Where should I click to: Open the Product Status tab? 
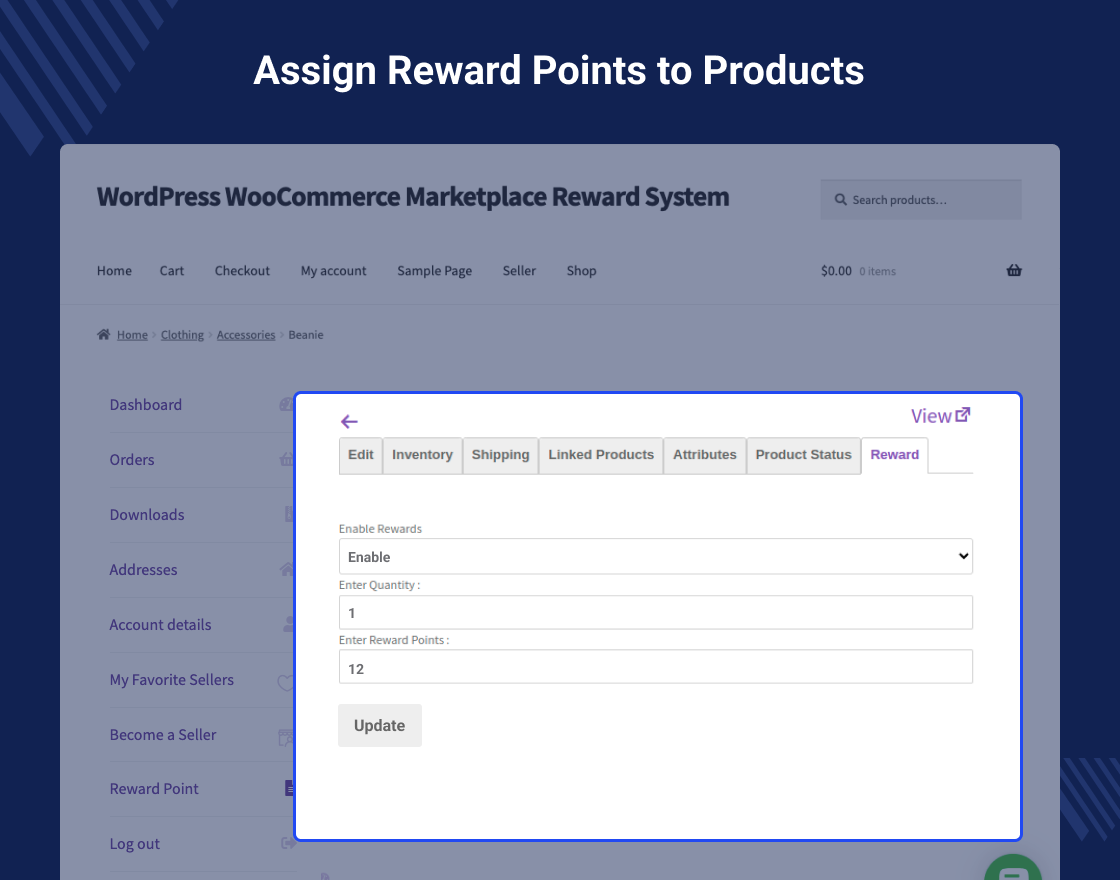[804, 455]
